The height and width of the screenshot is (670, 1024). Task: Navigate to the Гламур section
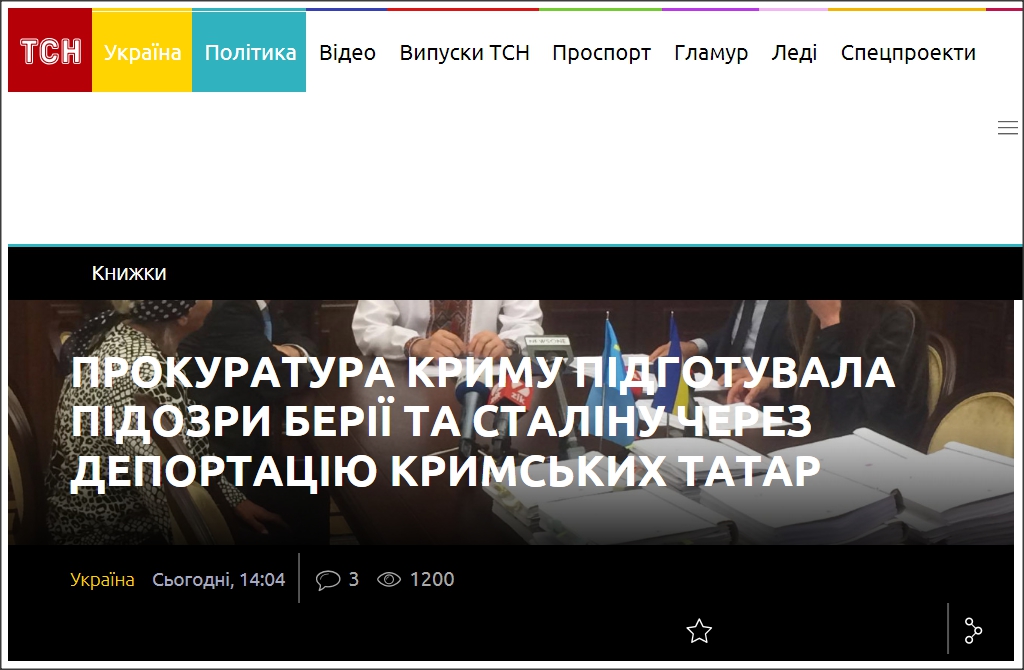pos(711,53)
